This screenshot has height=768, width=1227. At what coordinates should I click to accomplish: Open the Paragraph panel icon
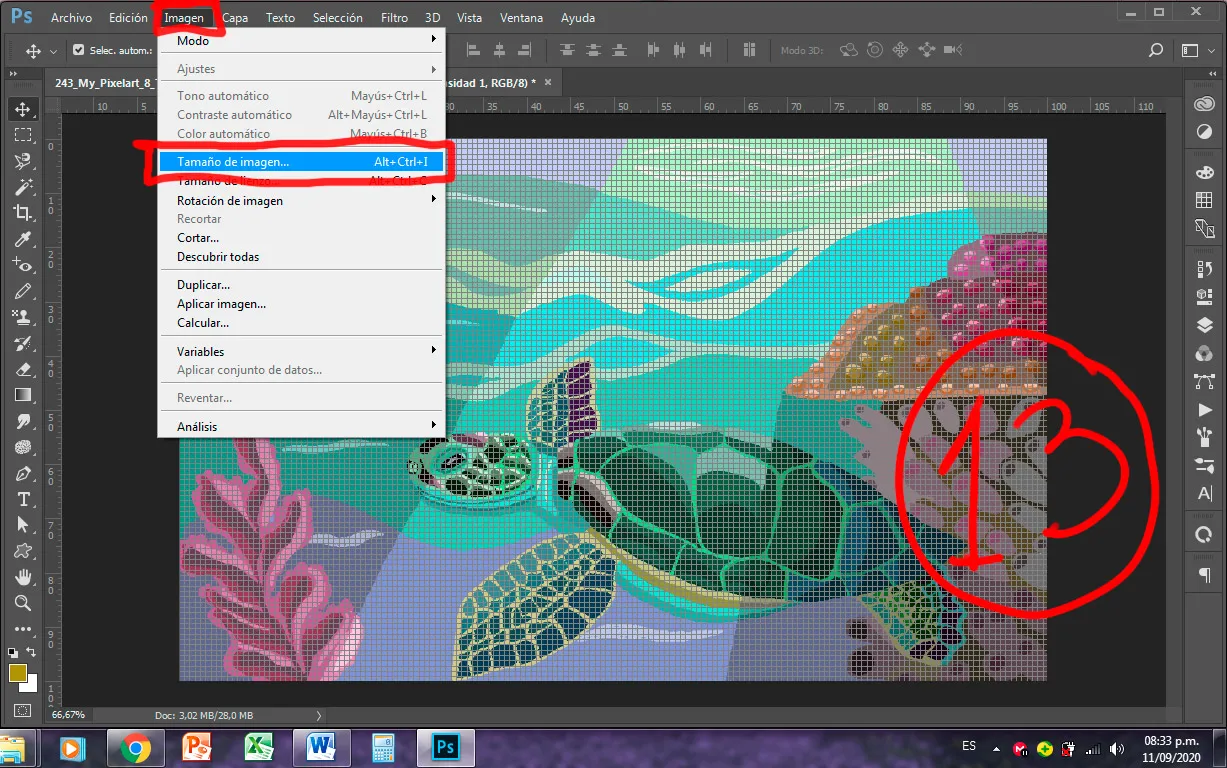coord(1204,575)
